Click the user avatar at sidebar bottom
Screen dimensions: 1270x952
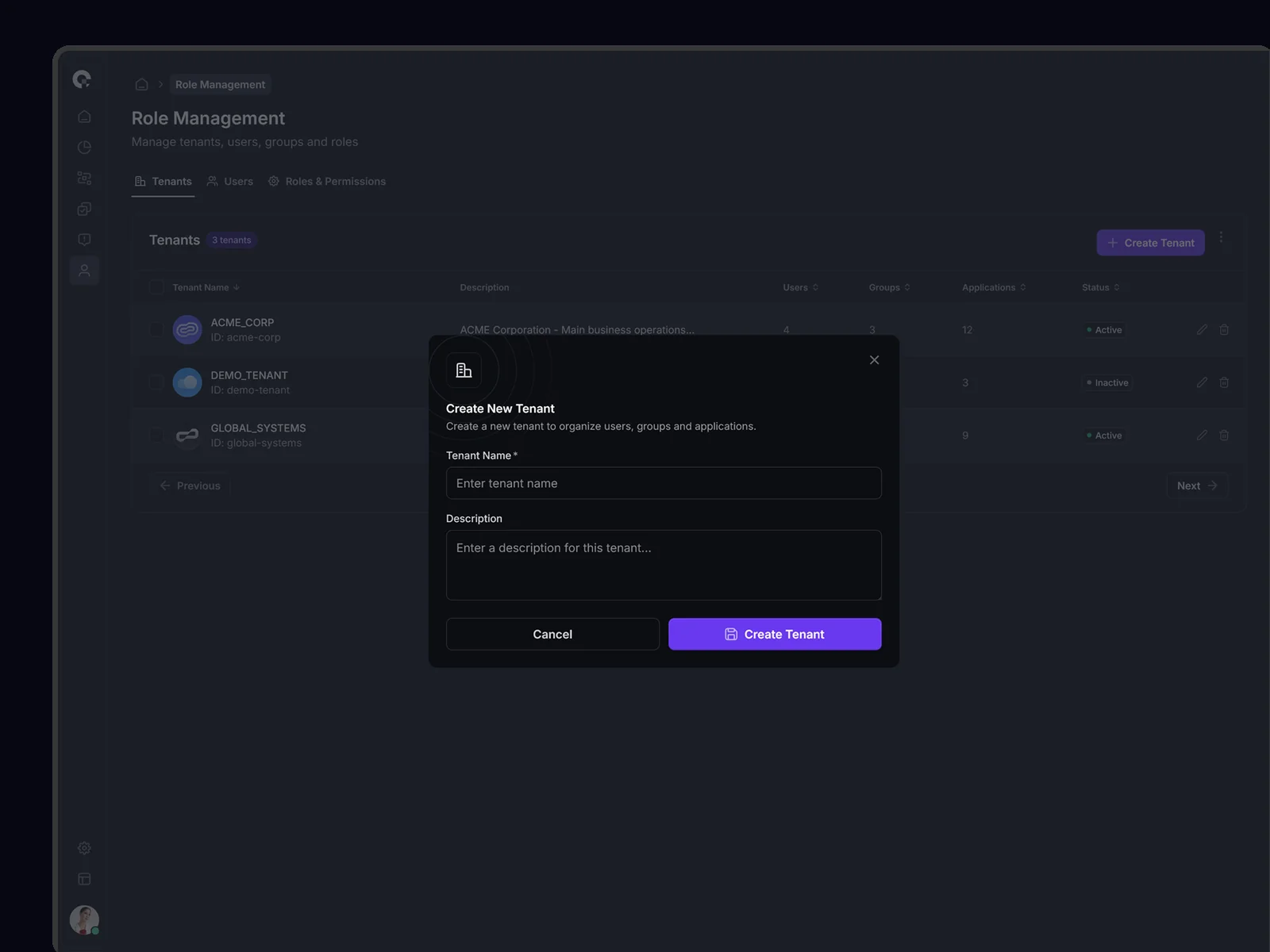coord(84,919)
